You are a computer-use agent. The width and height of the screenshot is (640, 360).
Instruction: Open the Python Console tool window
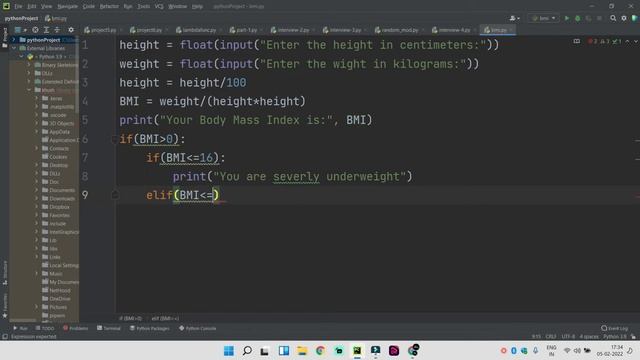pos(198,328)
